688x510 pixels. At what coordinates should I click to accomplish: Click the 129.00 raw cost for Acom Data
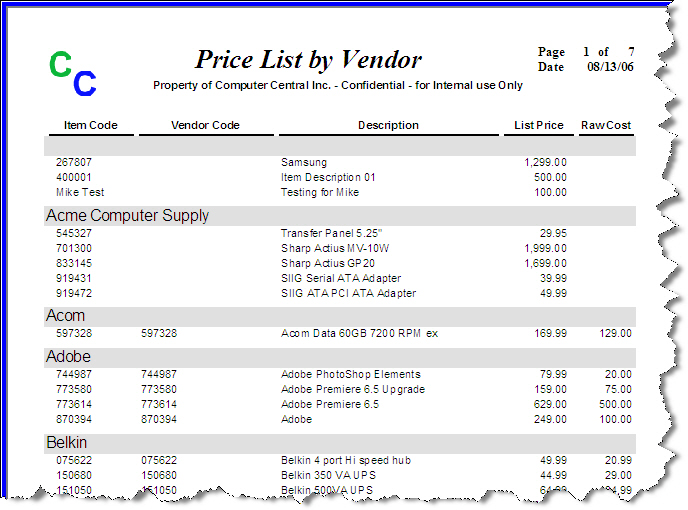point(613,334)
